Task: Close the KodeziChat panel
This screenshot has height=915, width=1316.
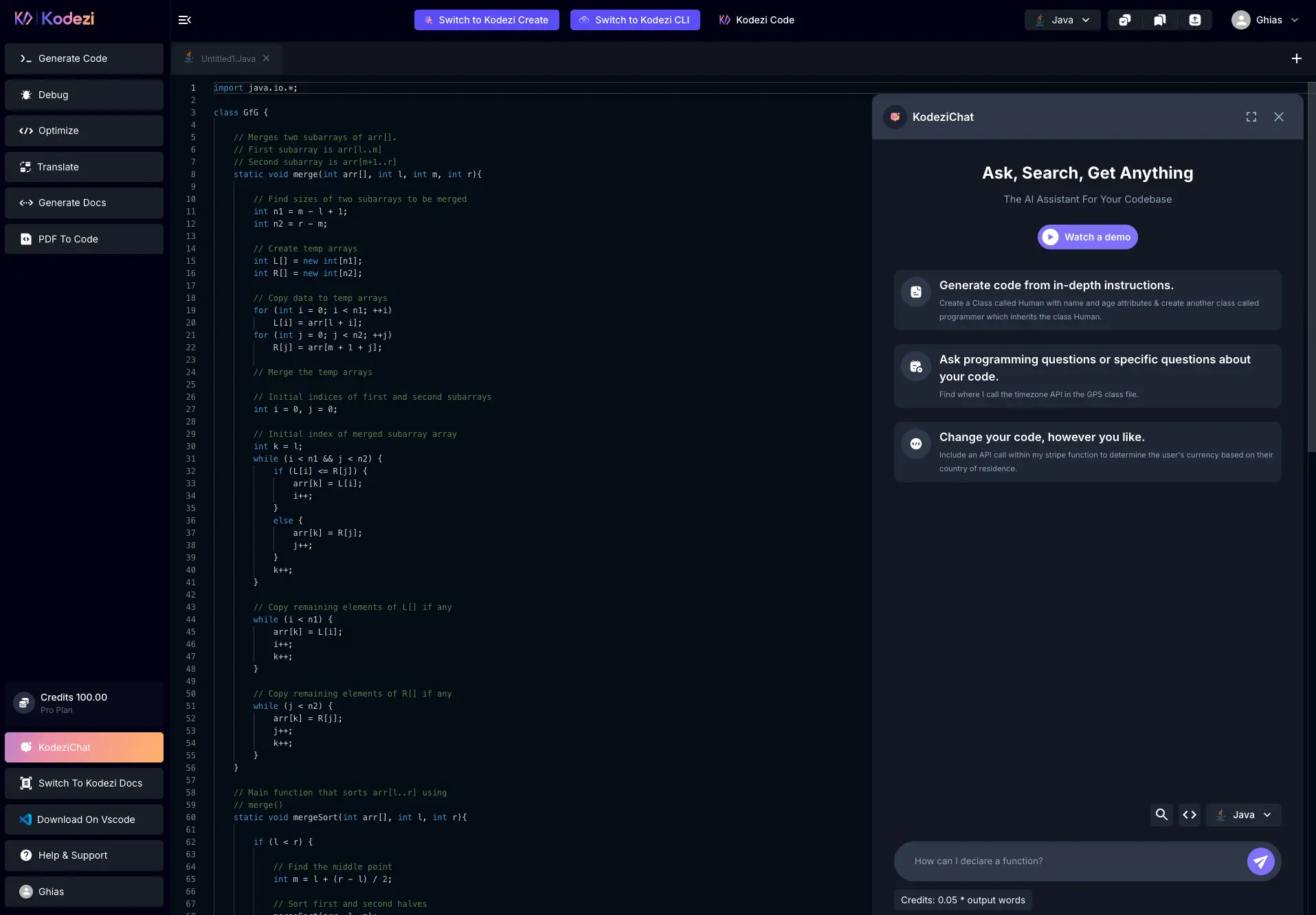Action: click(1278, 117)
